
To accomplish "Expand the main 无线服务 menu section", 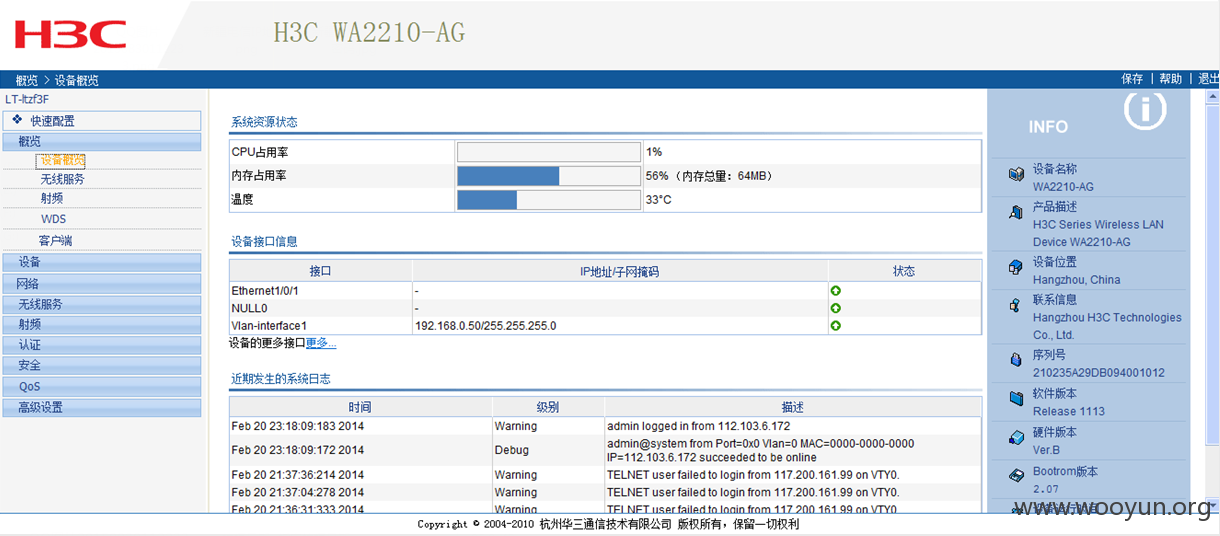I will coord(102,304).
